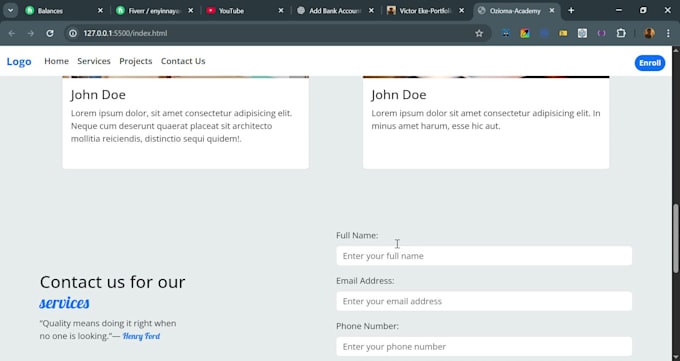Open a new browser tab

(571, 10)
